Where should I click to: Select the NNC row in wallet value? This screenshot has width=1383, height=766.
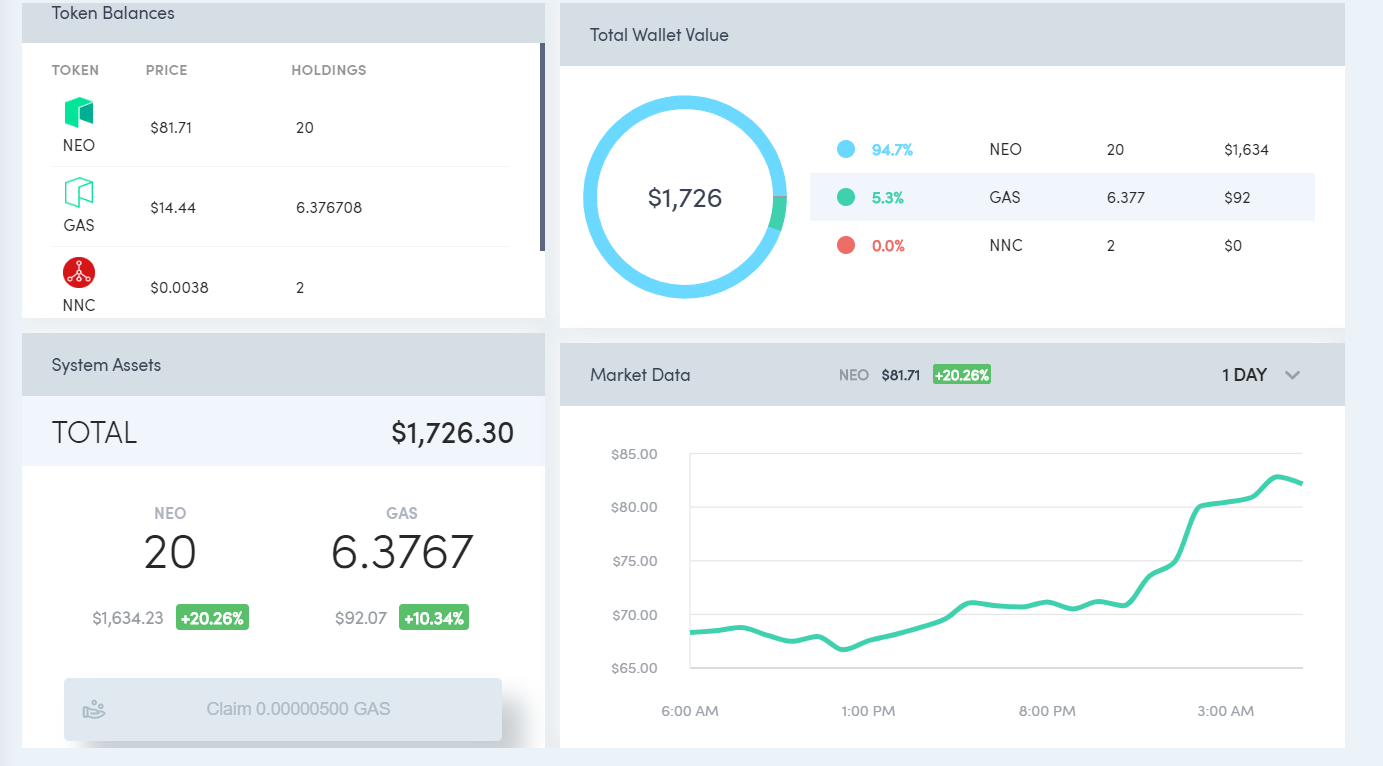click(1062, 245)
